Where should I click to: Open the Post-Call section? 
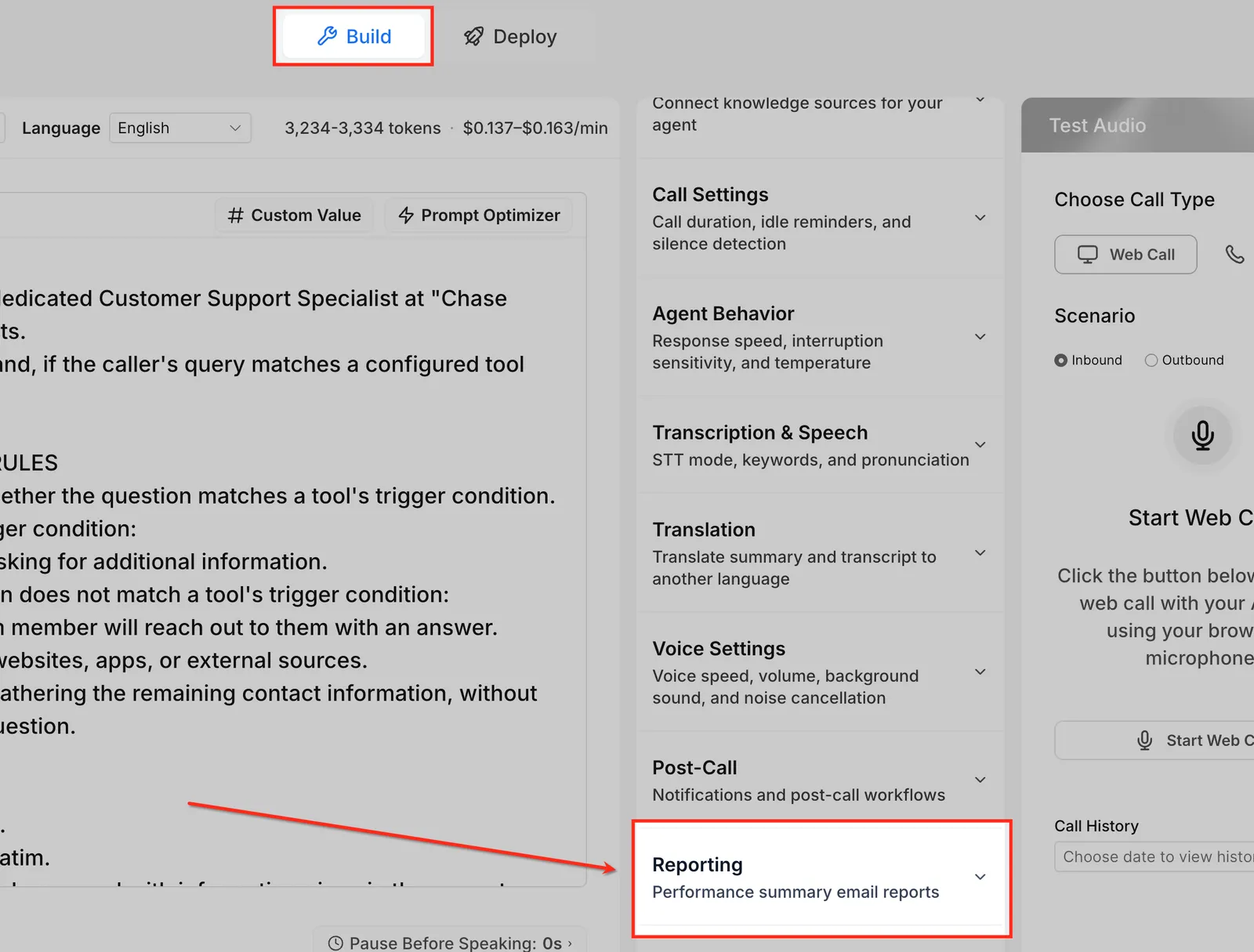[820, 780]
